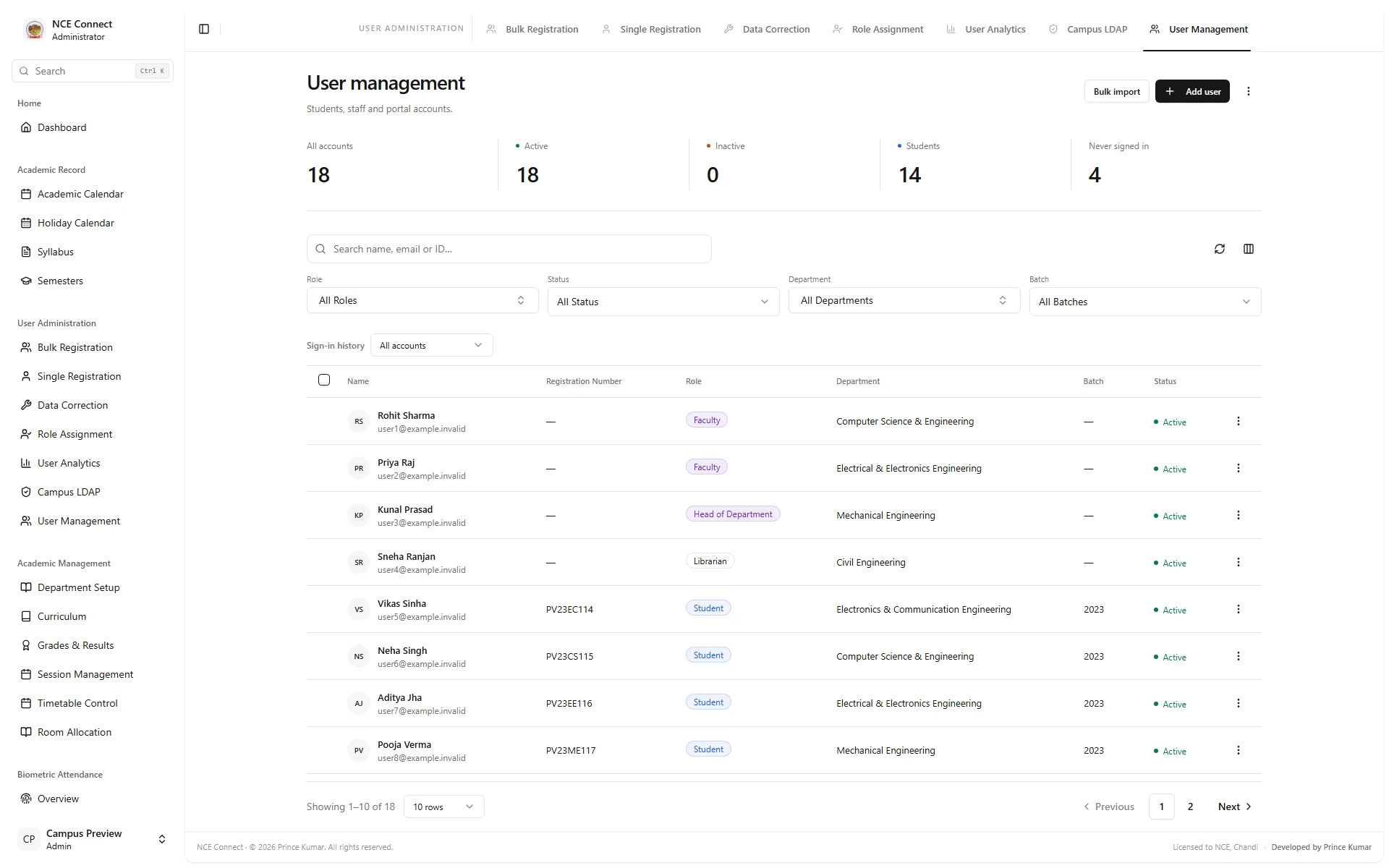1389x868 pixels.
Task: Click the Bulk import button
Action: pyautogui.click(x=1116, y=91)
